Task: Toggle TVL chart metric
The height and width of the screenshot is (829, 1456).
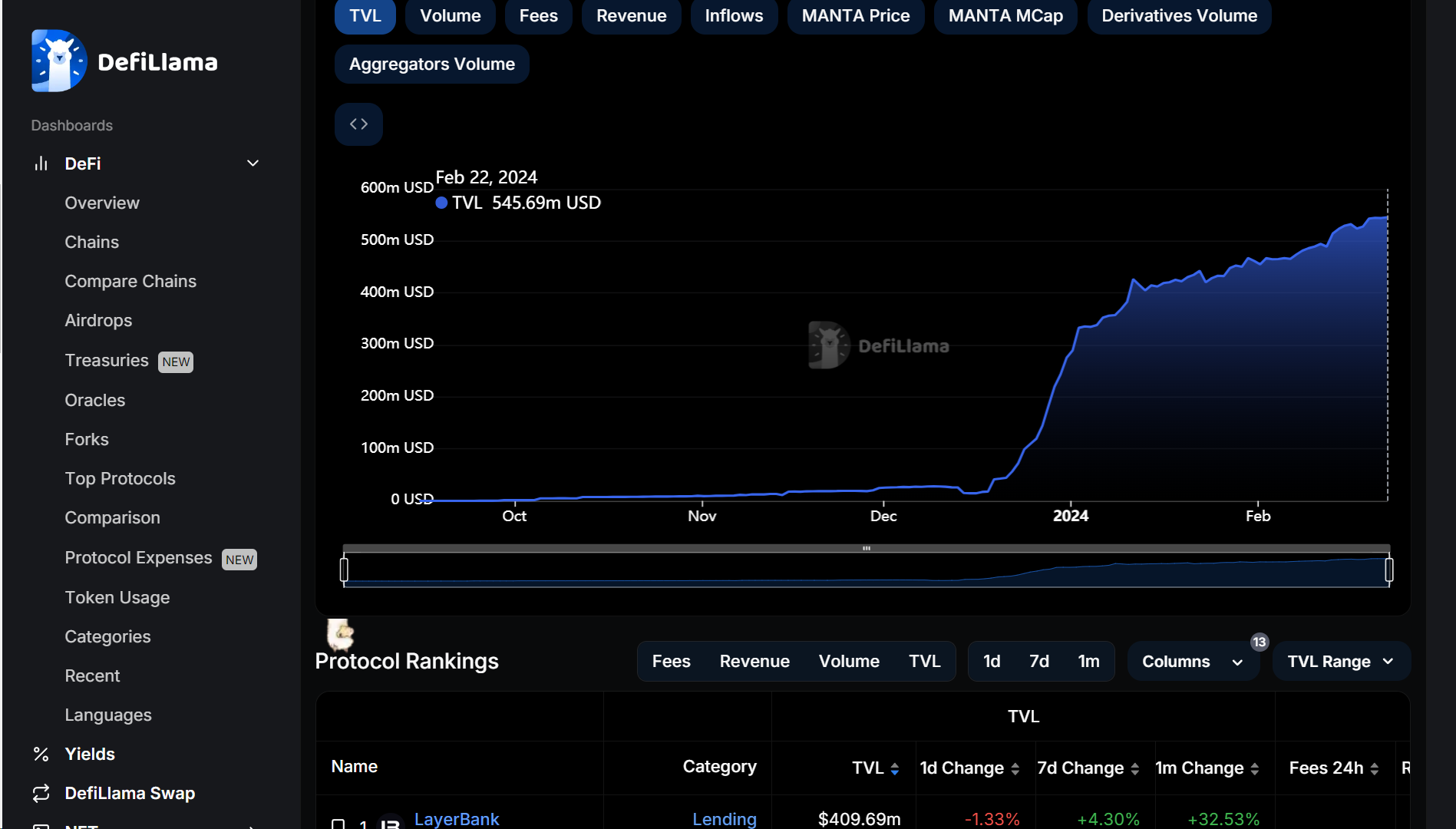Action: click(365, 16)
